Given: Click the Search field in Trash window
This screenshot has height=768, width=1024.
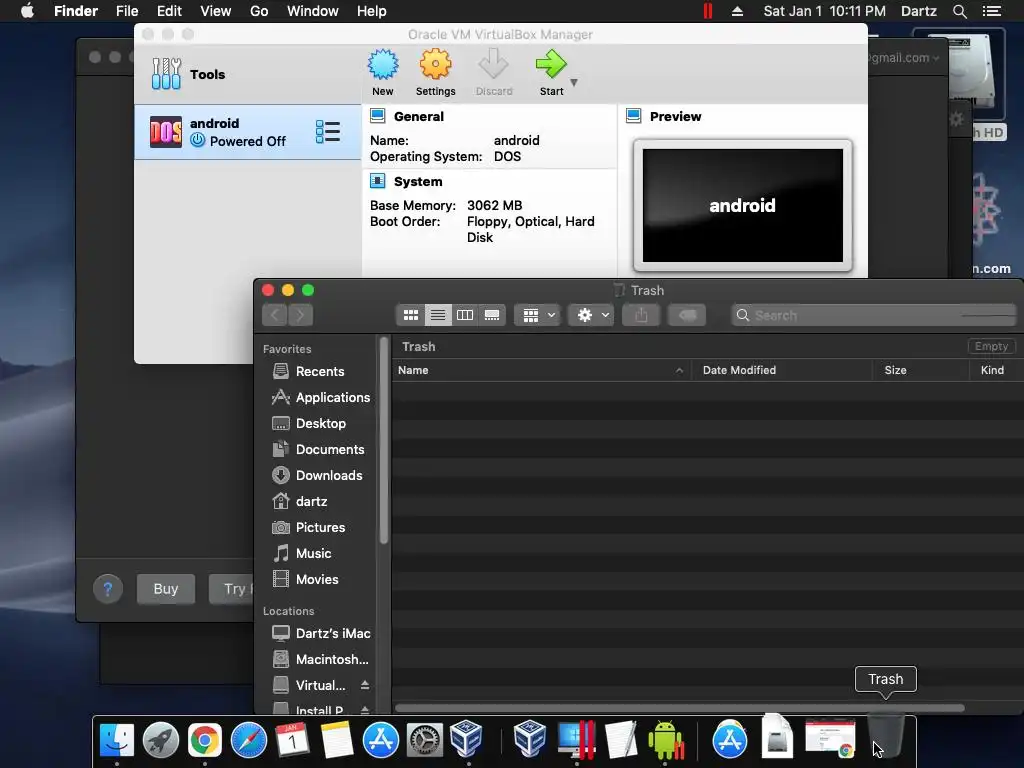Looking at the screenshot, I should (x=875, y=315).
